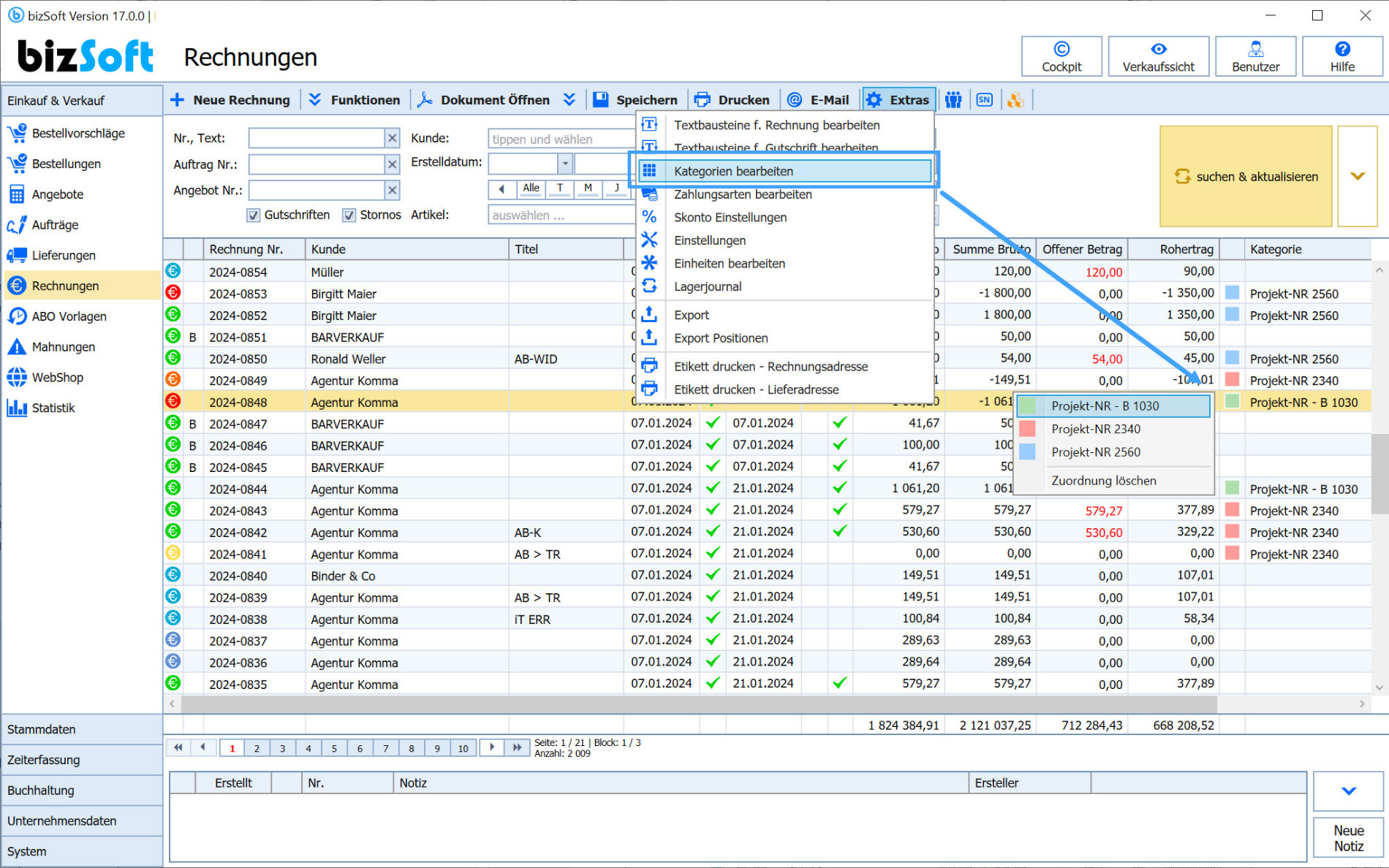Select Etikett drucken - Lieferadresse
This screenshot has height=868, width=1389.
[784, 389]
